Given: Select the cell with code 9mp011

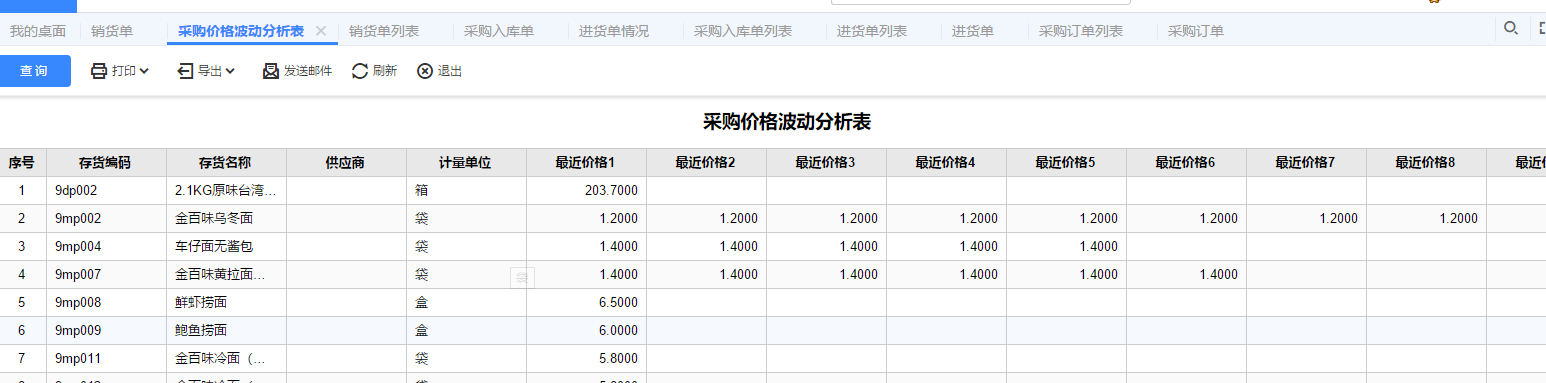Looking at the screenshot, I should [106, 358].
